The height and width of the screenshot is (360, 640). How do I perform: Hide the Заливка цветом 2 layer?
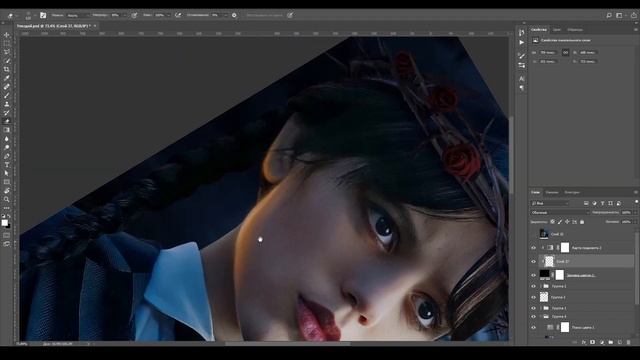(533, 275)
